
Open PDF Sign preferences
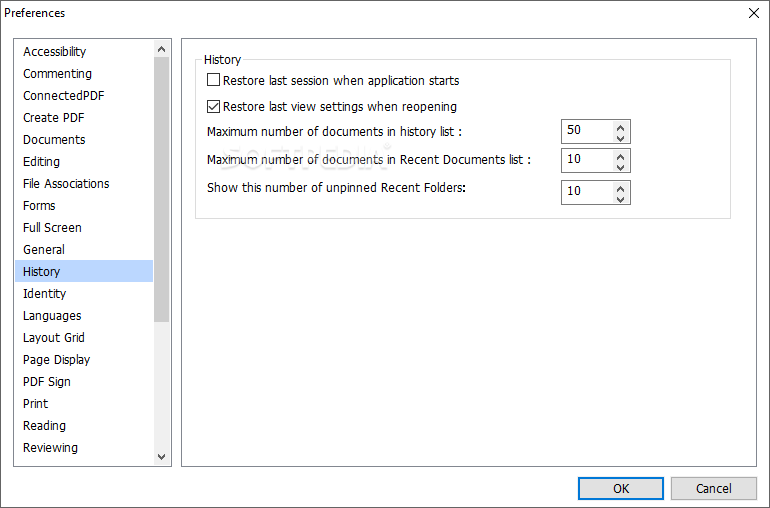(84, 381)
